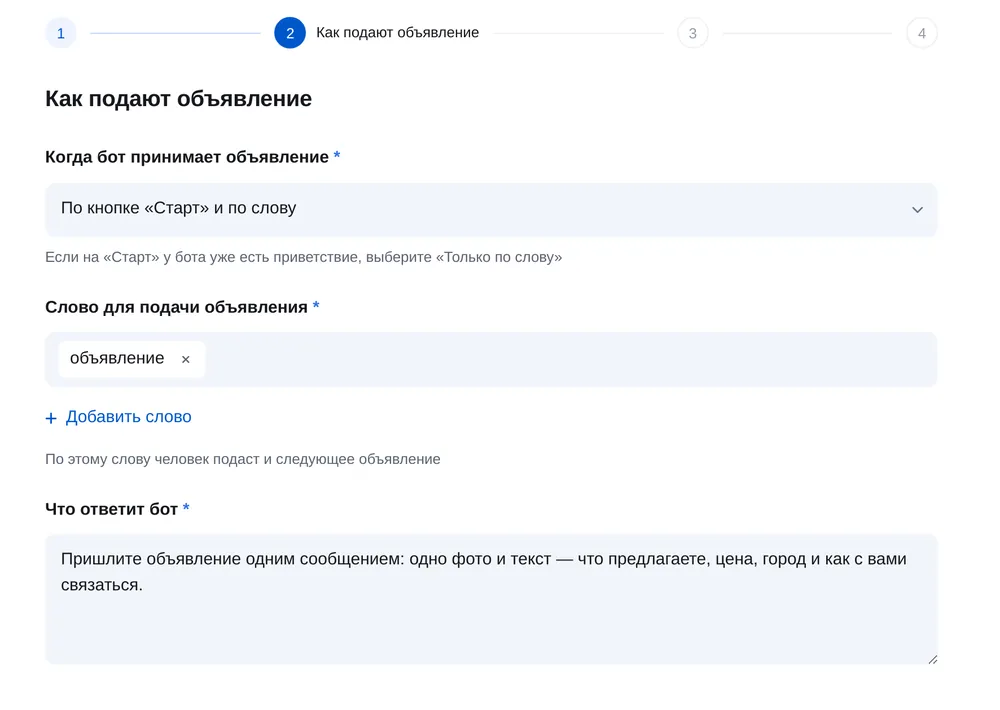Click the page heading «Как подают объявление»
The height and width of the screenshot is (710, 1000).
[x=179, y=99]
